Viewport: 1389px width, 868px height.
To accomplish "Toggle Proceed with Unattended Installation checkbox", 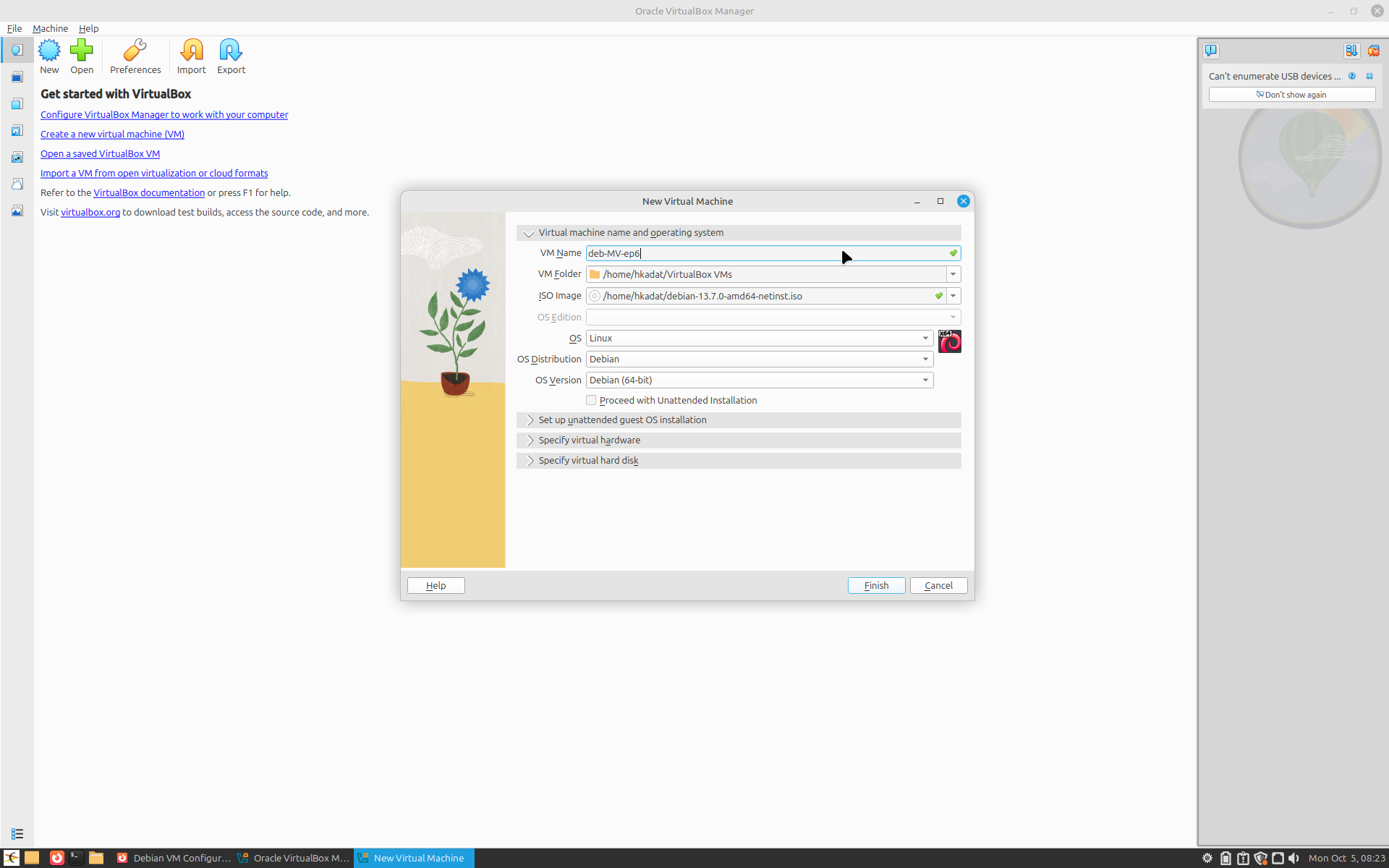I will pyautogui.click(x=591, y=400).
